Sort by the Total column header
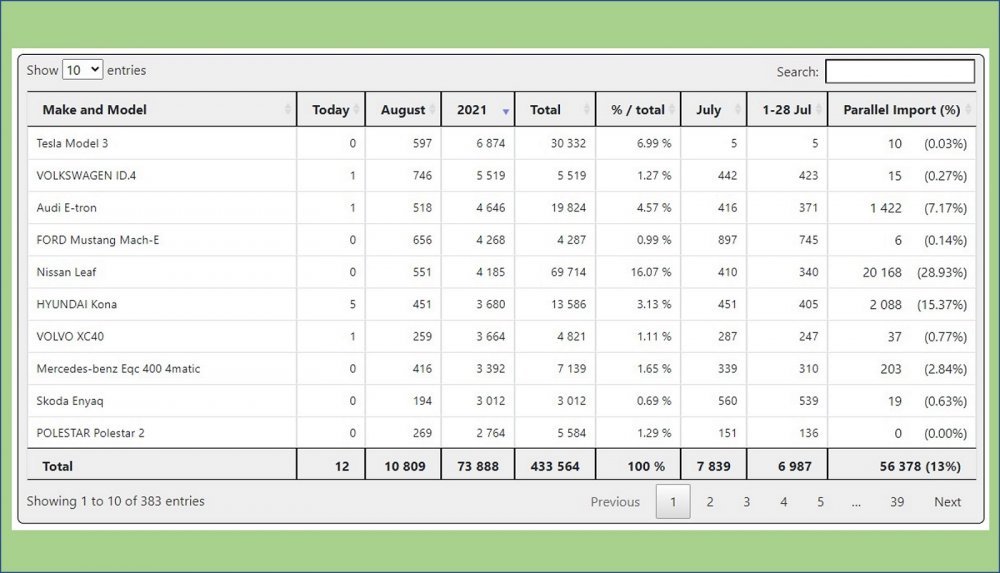 click(x=555, y=110)
